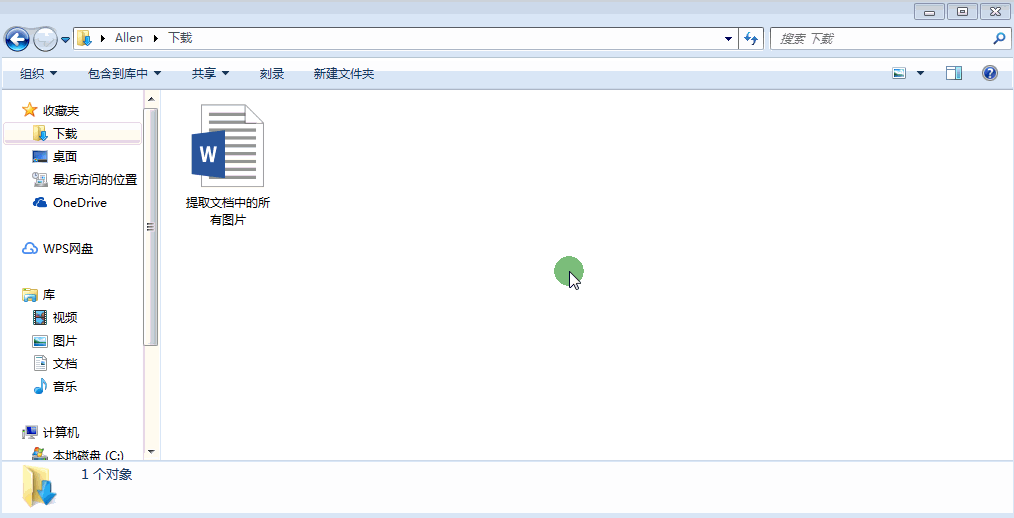This screenshot has height=518, width=1014.
Task: Click the 刻录 toolbar button
Action: pos(272,74)
